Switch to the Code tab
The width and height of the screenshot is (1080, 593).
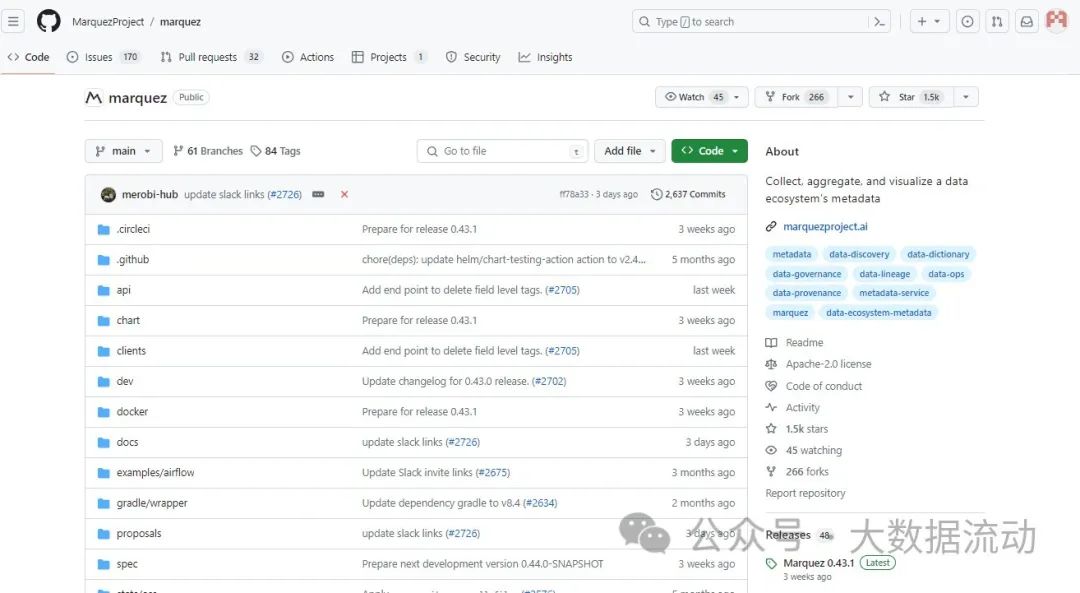point(29,57)
